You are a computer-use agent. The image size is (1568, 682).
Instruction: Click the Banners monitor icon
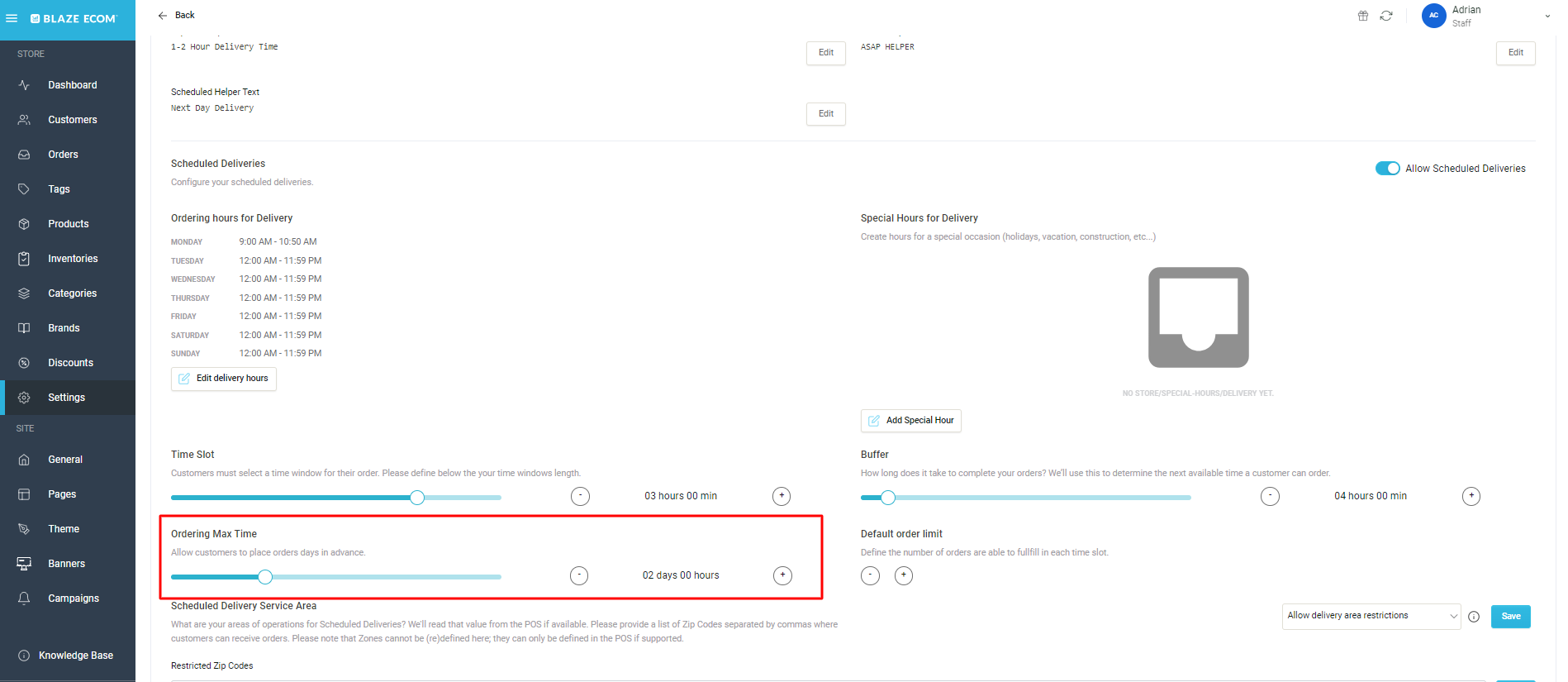[x=24, y=564]
